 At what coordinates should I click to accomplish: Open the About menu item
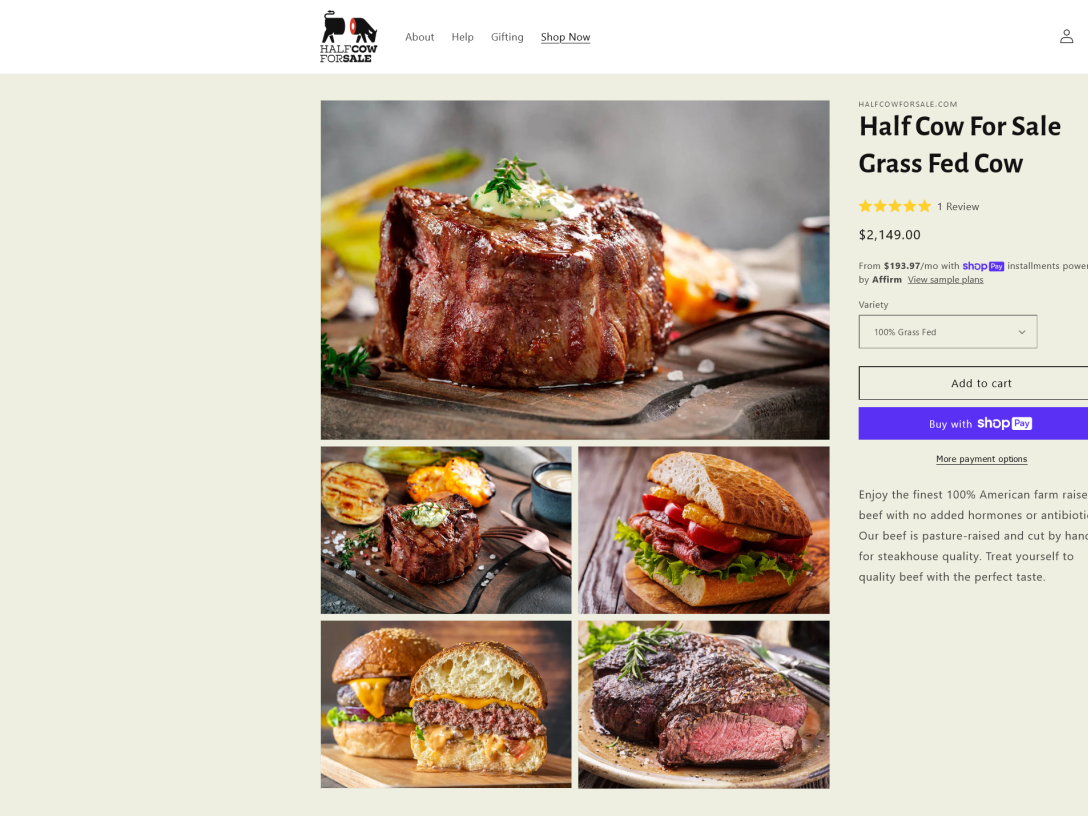coord(419,37)
